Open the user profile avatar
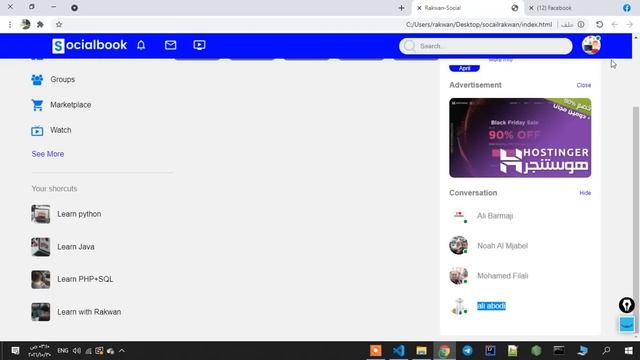640x360 pixels. point(591,45)
